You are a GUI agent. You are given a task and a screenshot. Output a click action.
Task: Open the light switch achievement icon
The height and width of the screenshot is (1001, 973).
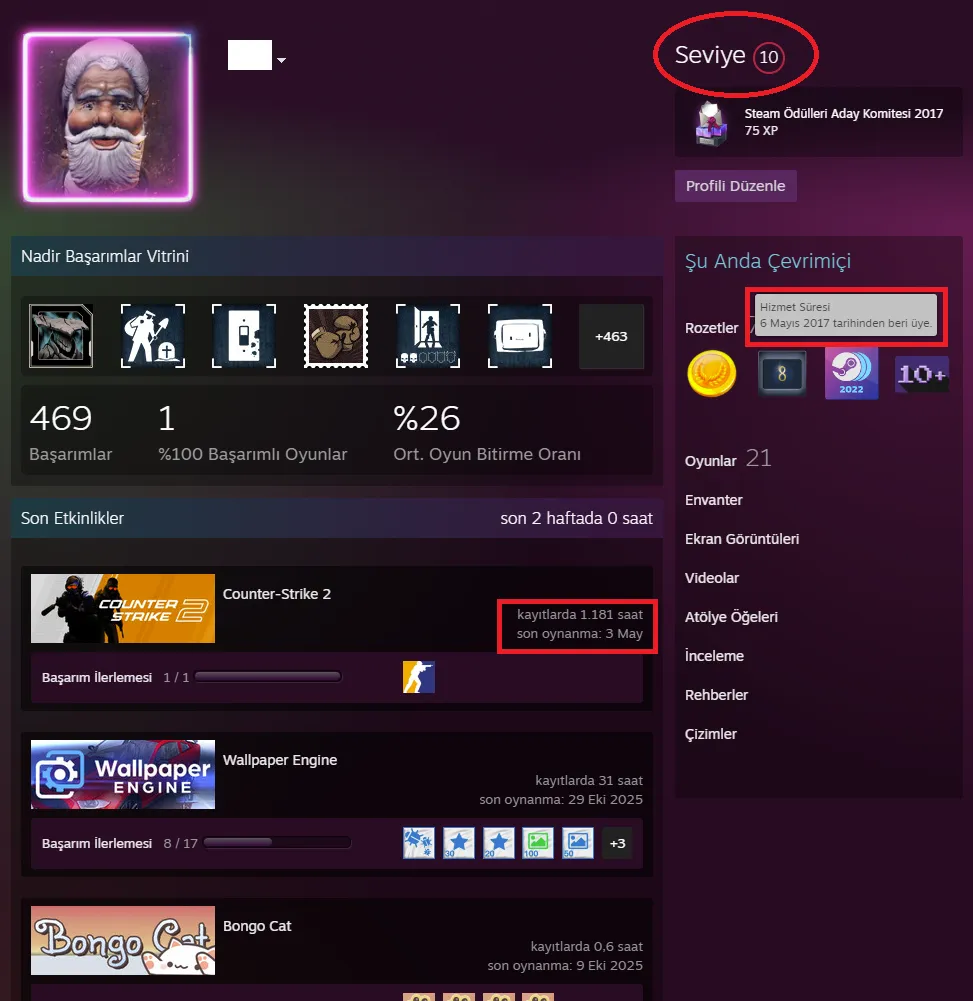coord(244,336)
